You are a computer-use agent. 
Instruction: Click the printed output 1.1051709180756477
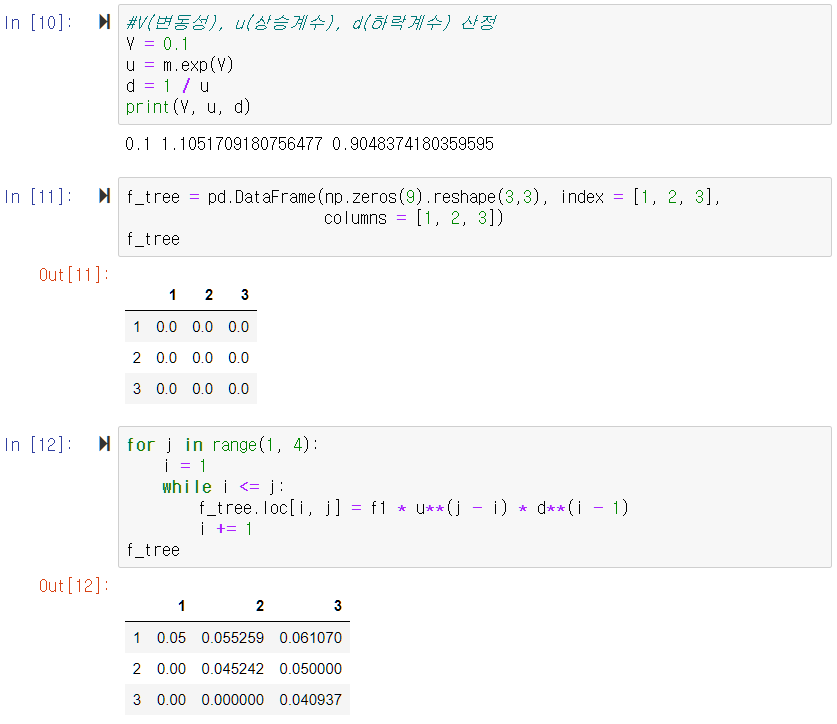tap(242, 144)
